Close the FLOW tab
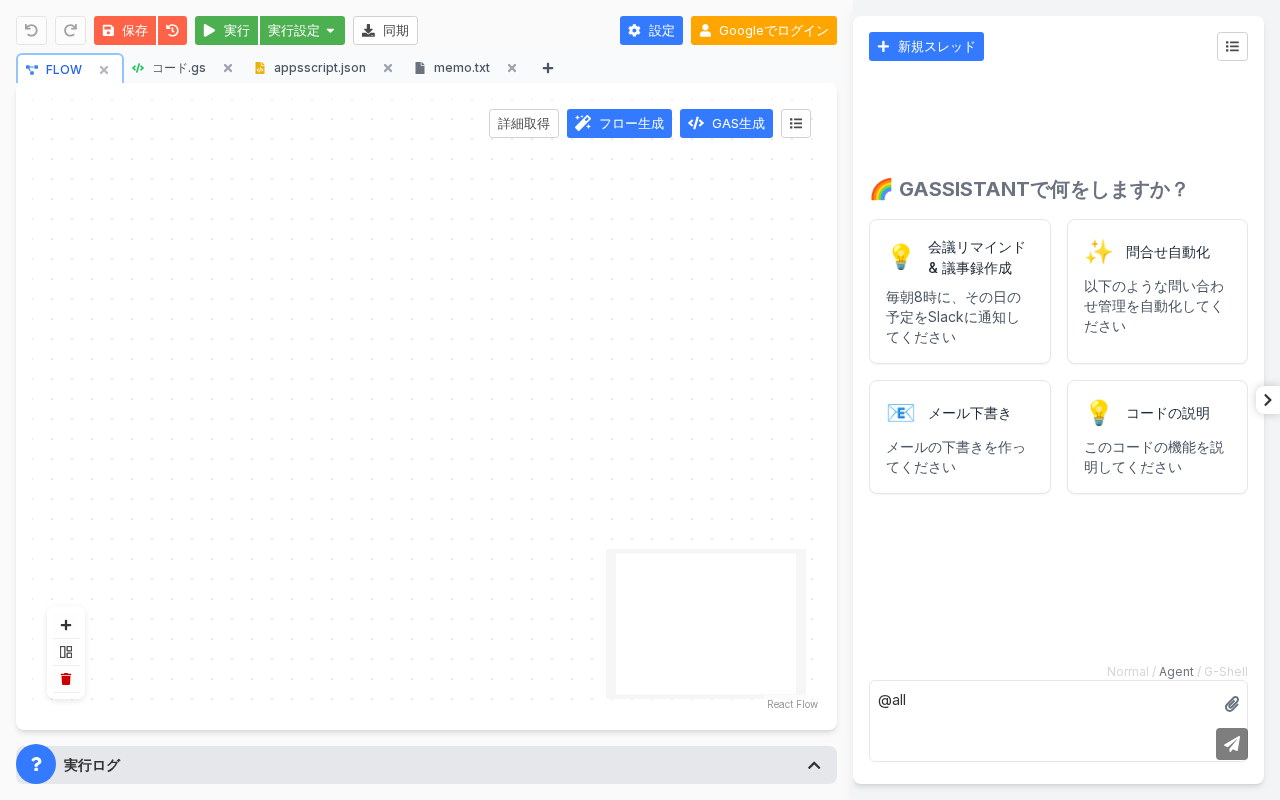 click(104, 70)
